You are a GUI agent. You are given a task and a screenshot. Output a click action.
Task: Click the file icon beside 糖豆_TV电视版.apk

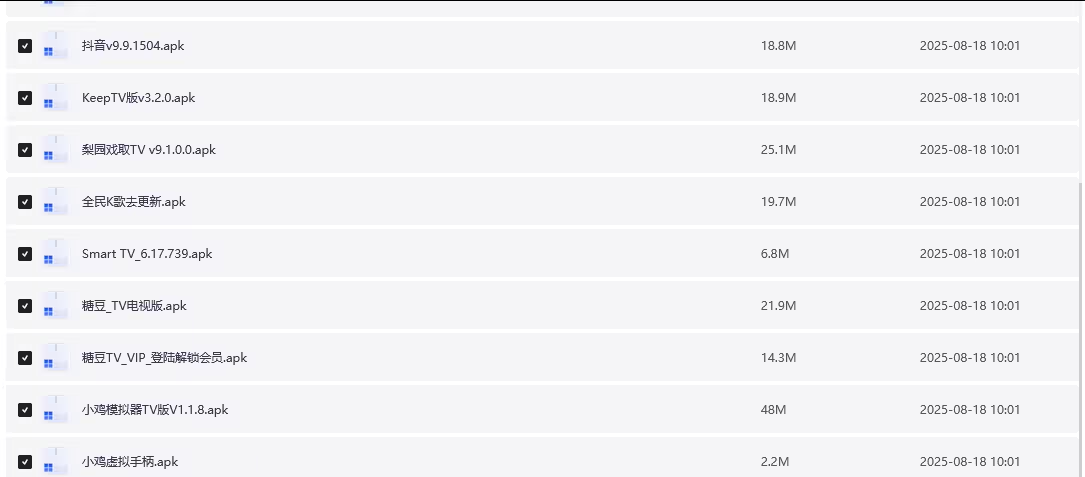(x=54, y=306)
